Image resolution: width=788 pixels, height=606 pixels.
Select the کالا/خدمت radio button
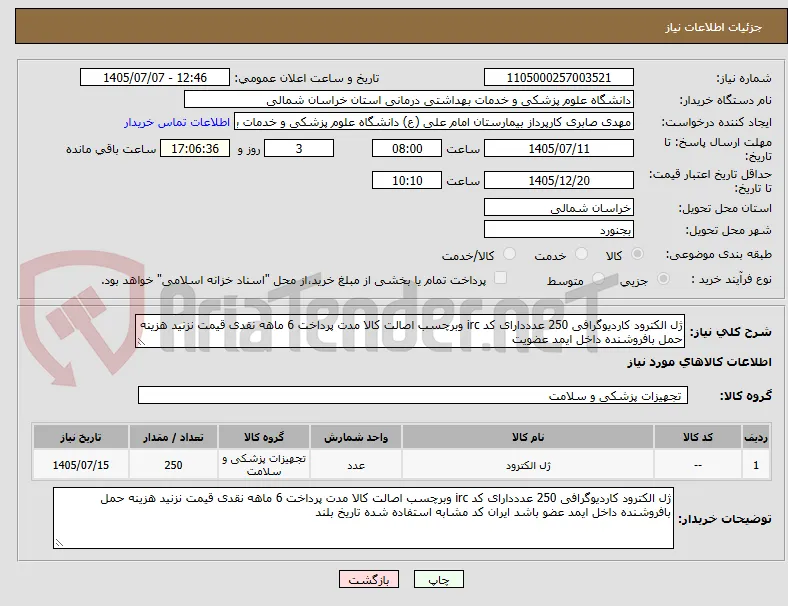click(x=510, y=254)
